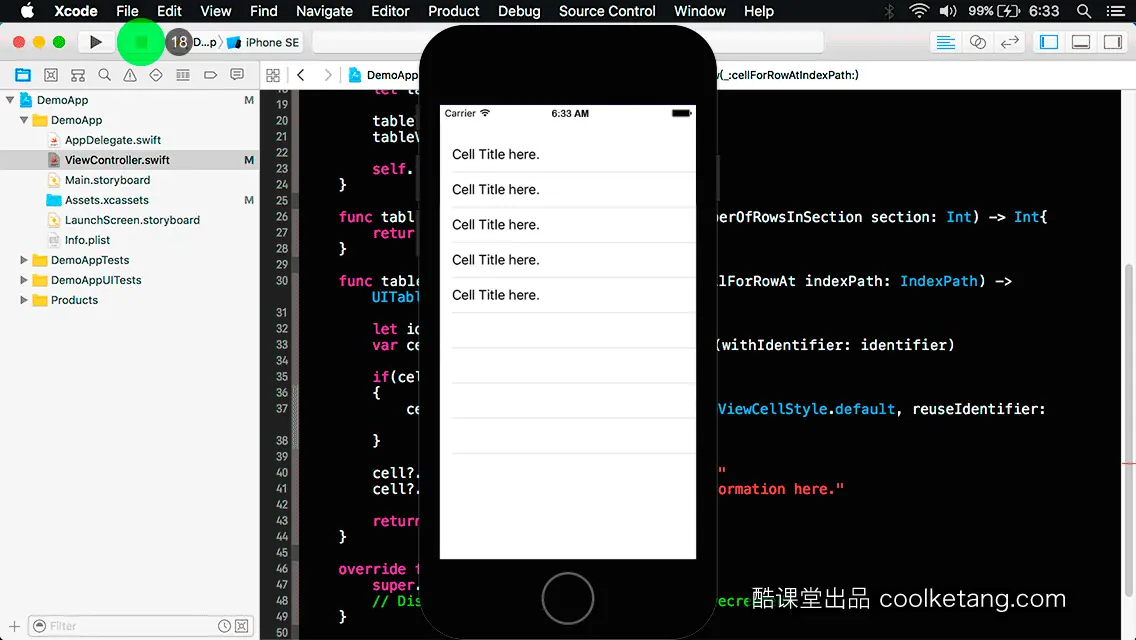
Task: Run the project with the play button
Action: pyautogui.click(x=95, y=42)
